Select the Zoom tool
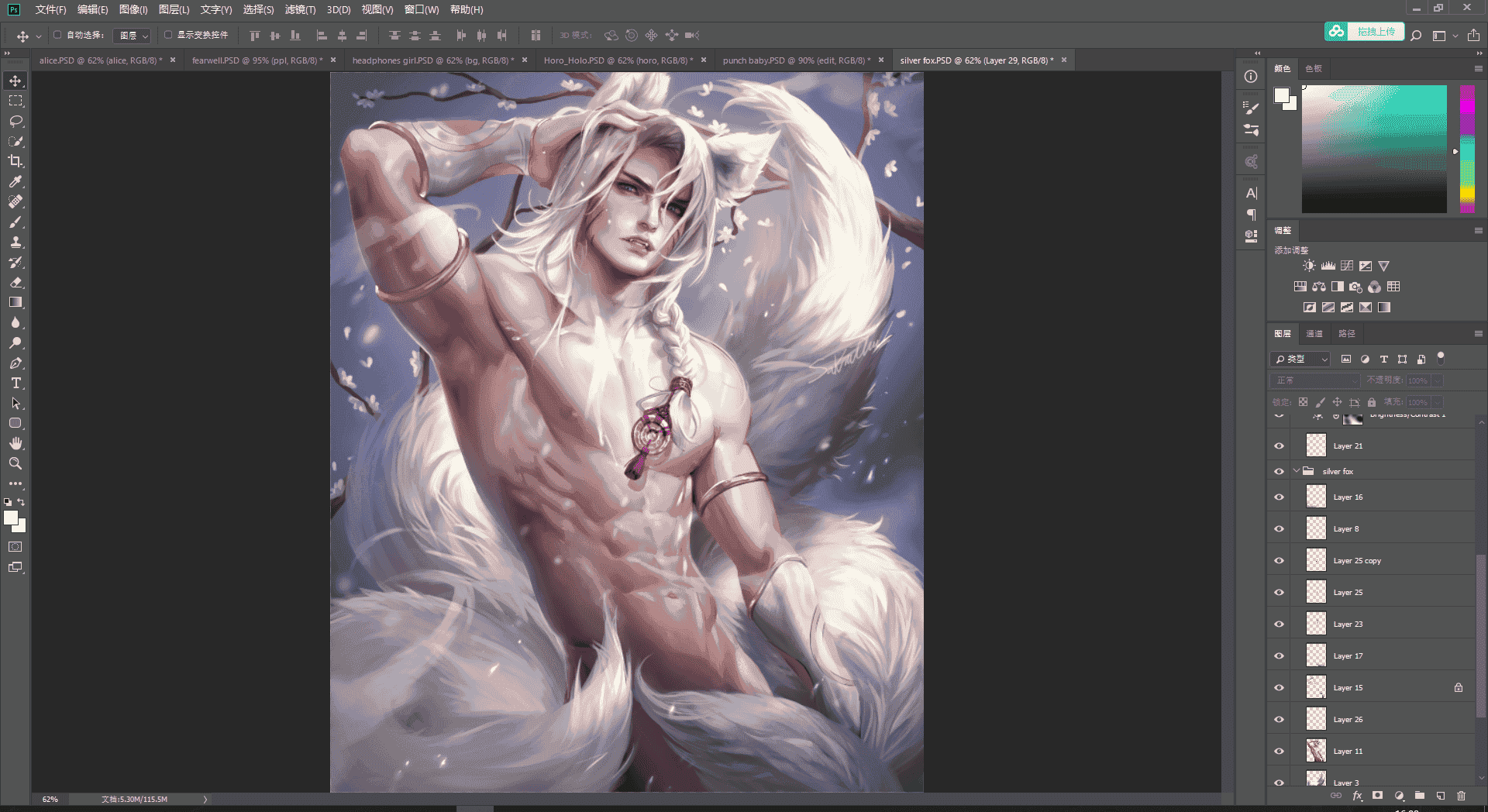Screen dimensions: 1488x812 15,463
